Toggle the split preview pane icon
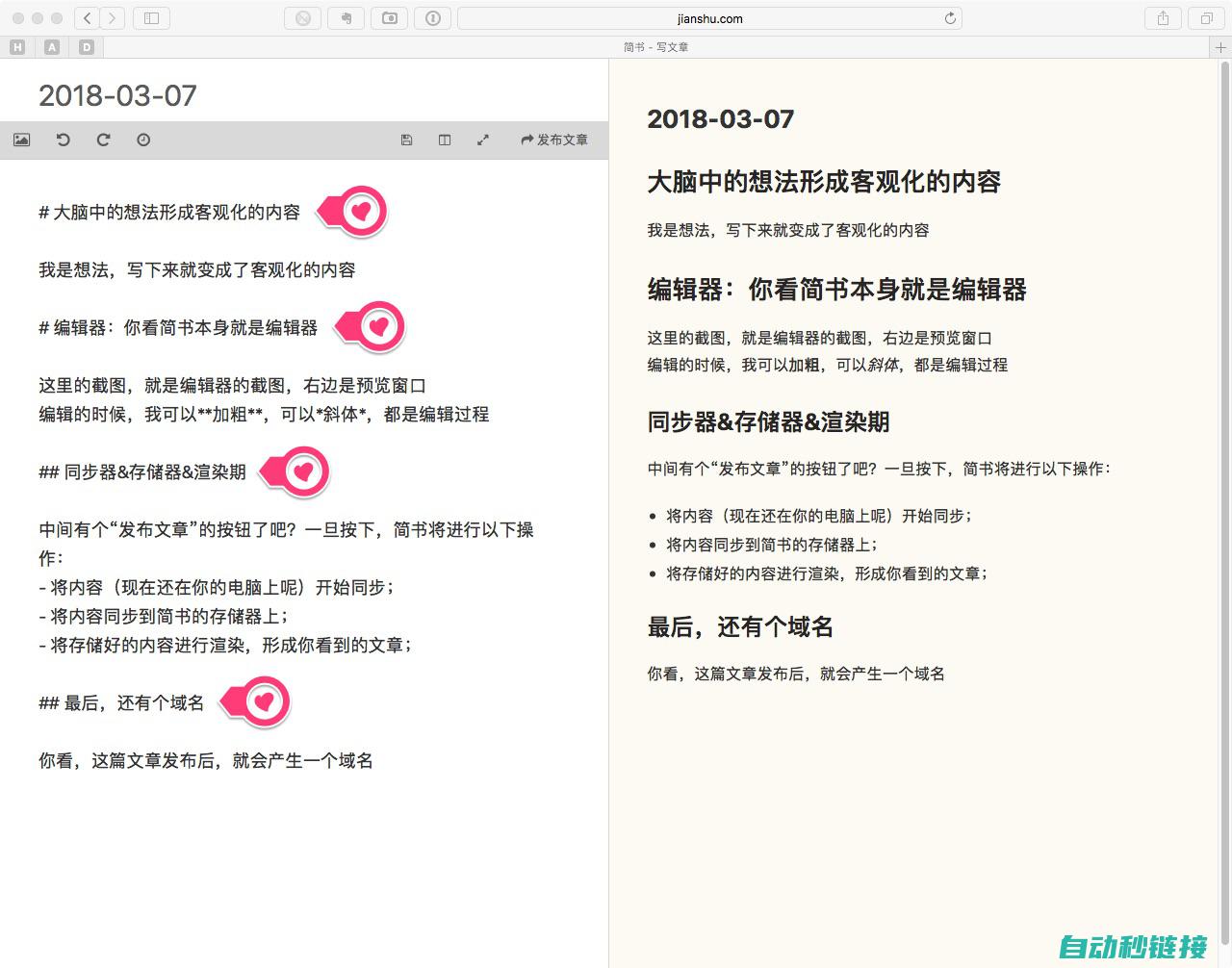Image resolution: width=1232 pixels, height=968 pixels. point(445,140)
